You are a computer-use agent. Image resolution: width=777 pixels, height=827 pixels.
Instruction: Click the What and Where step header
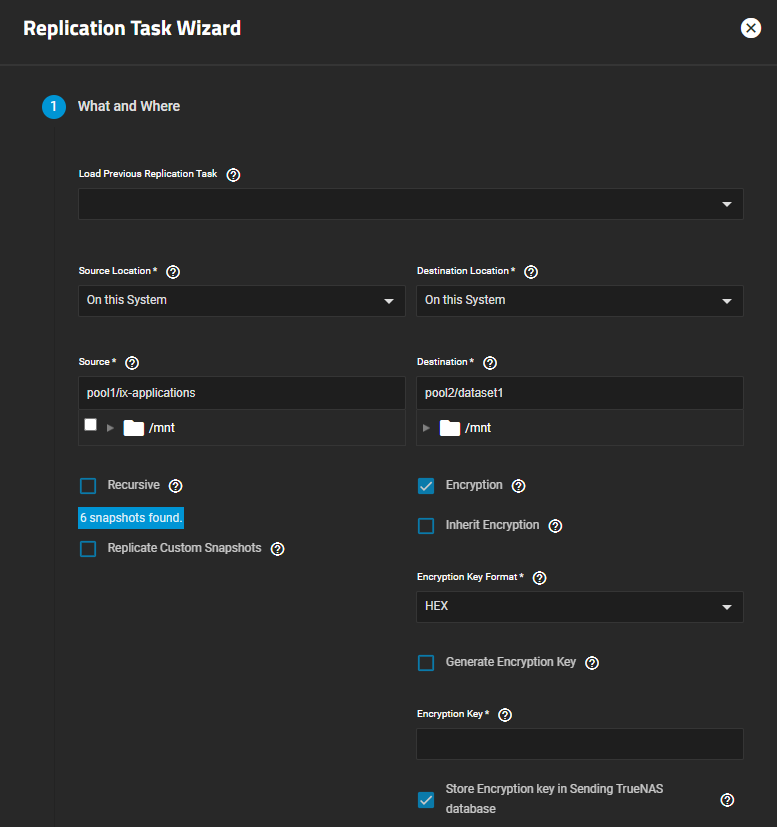coord(128,106)
